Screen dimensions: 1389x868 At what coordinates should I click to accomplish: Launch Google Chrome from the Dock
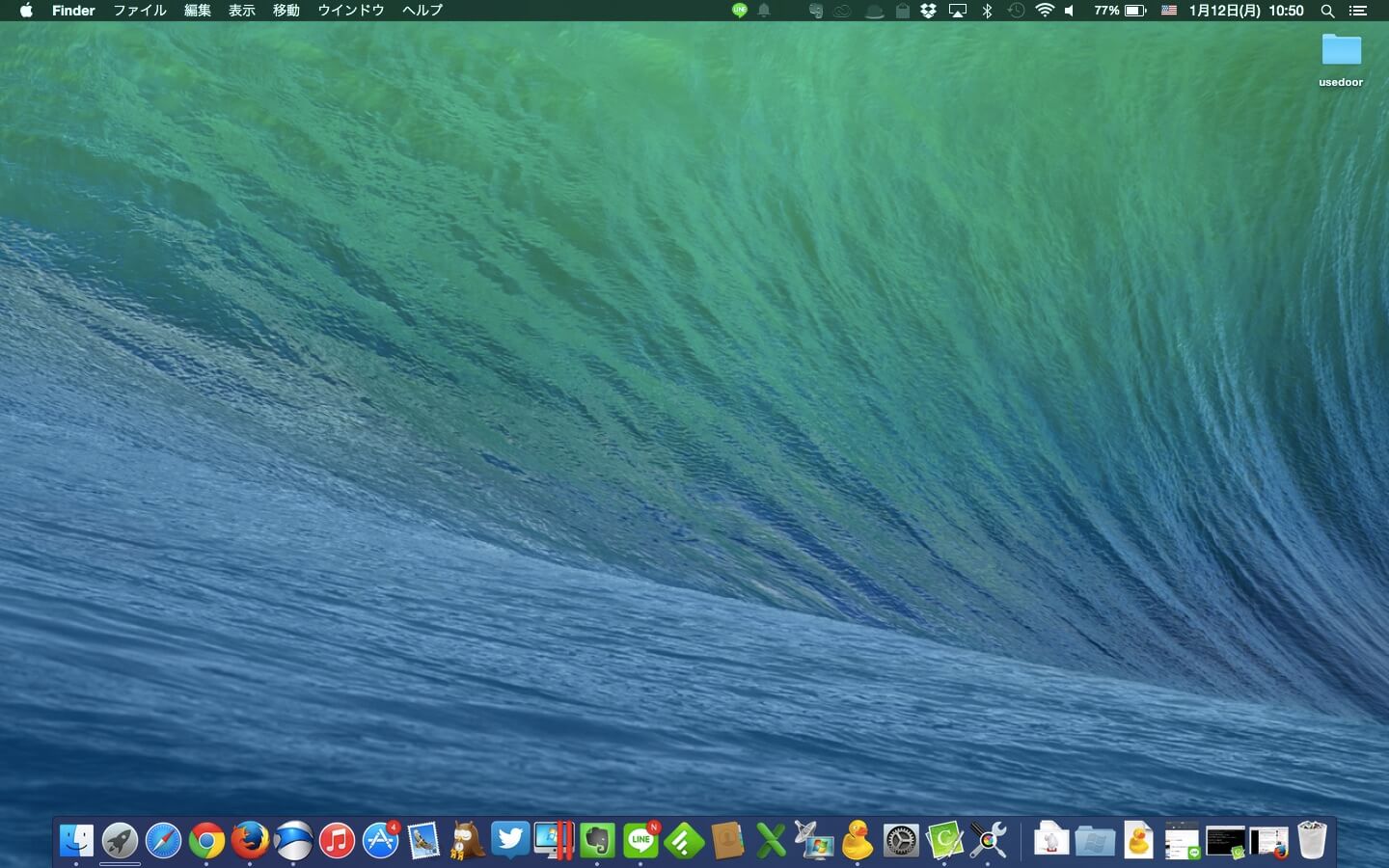[206, 840]
